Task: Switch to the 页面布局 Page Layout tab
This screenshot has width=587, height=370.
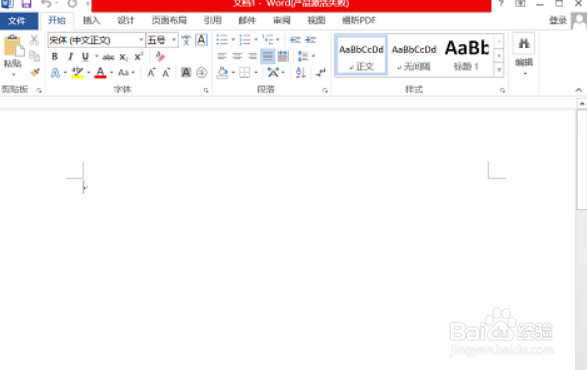Action: (169, 20)
